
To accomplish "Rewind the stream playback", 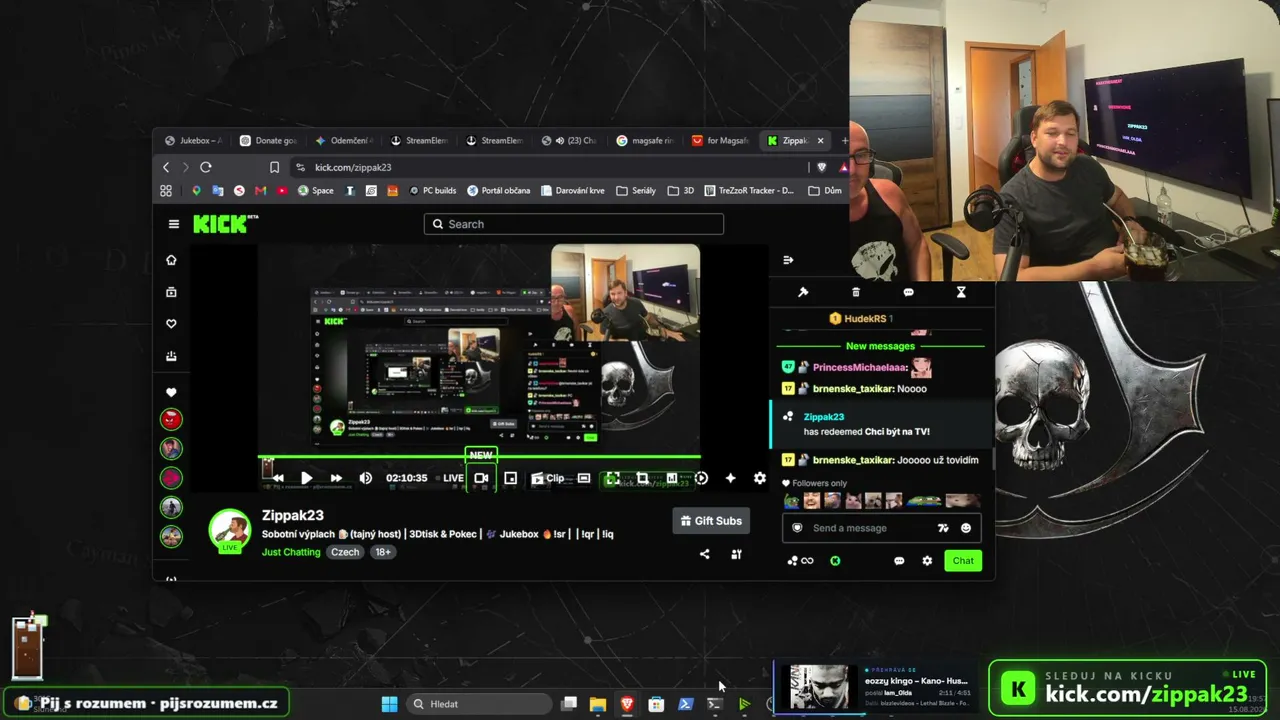I will (x=277, y=478).
